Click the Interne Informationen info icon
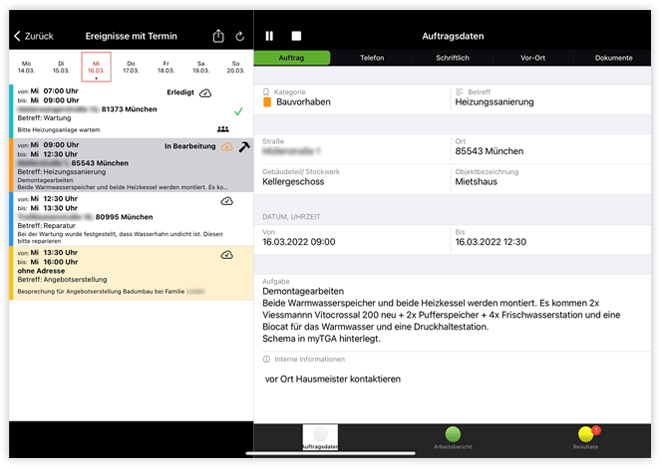This screenshot has width=662, height=469. tap(266, 359)
